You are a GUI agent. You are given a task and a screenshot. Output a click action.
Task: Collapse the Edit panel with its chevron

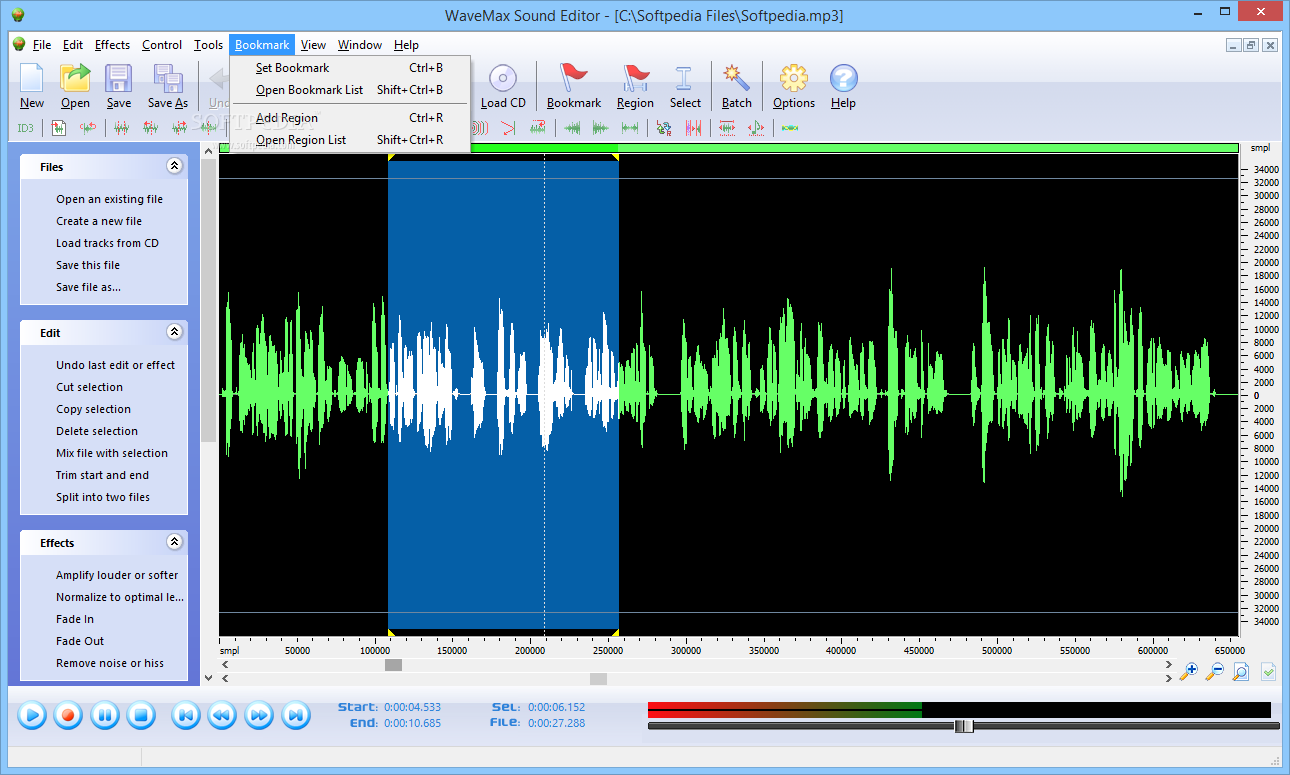(x=175, y=332)
